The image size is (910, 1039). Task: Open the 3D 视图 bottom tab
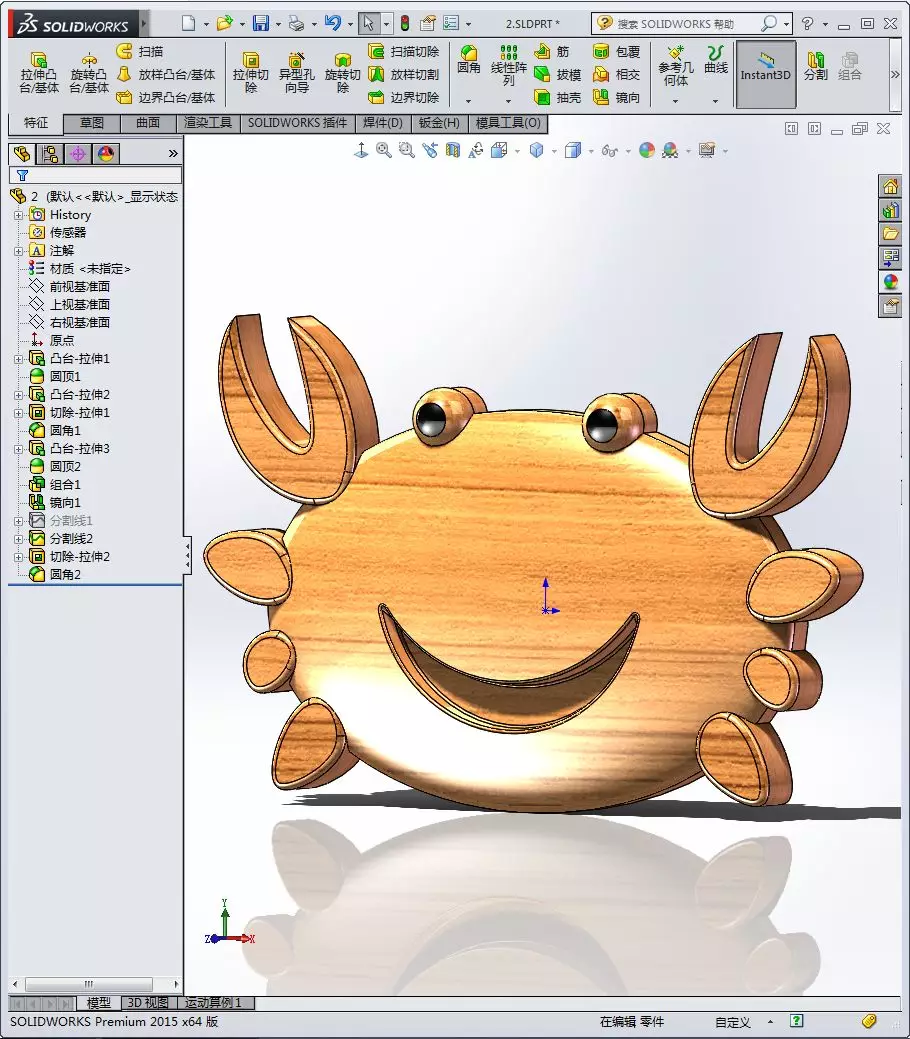click(148, 1003)
